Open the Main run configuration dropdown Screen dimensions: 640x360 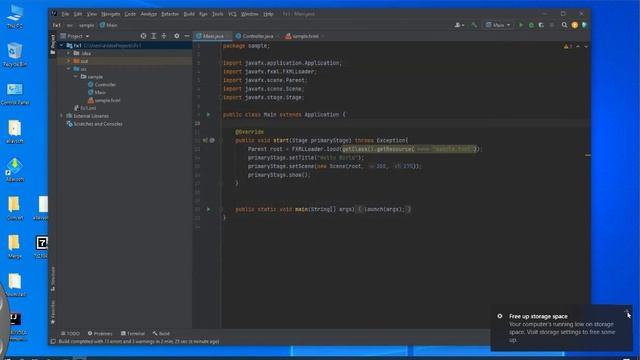click(498, 25)
